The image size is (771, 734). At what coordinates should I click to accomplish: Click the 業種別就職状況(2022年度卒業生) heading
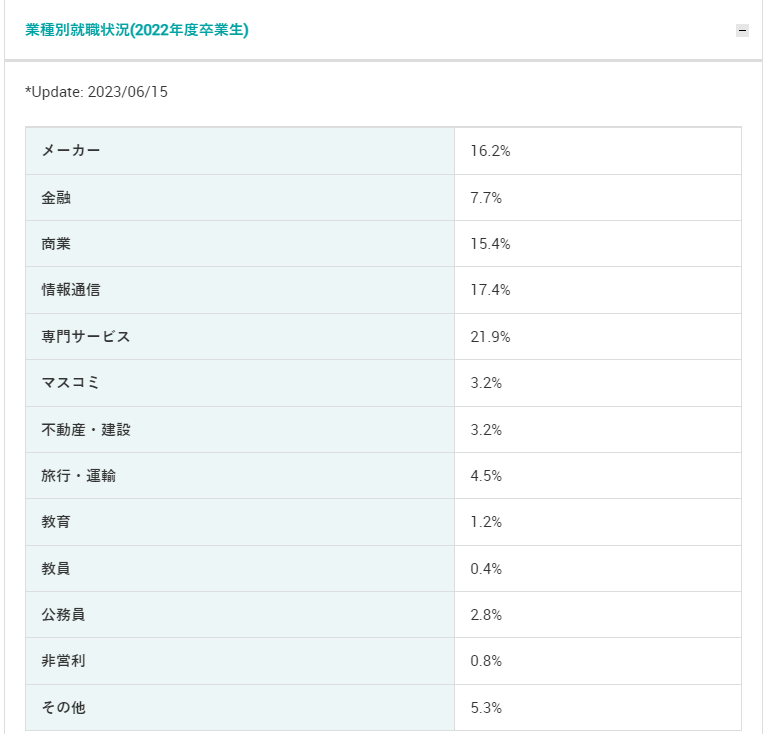pos(137,30)
